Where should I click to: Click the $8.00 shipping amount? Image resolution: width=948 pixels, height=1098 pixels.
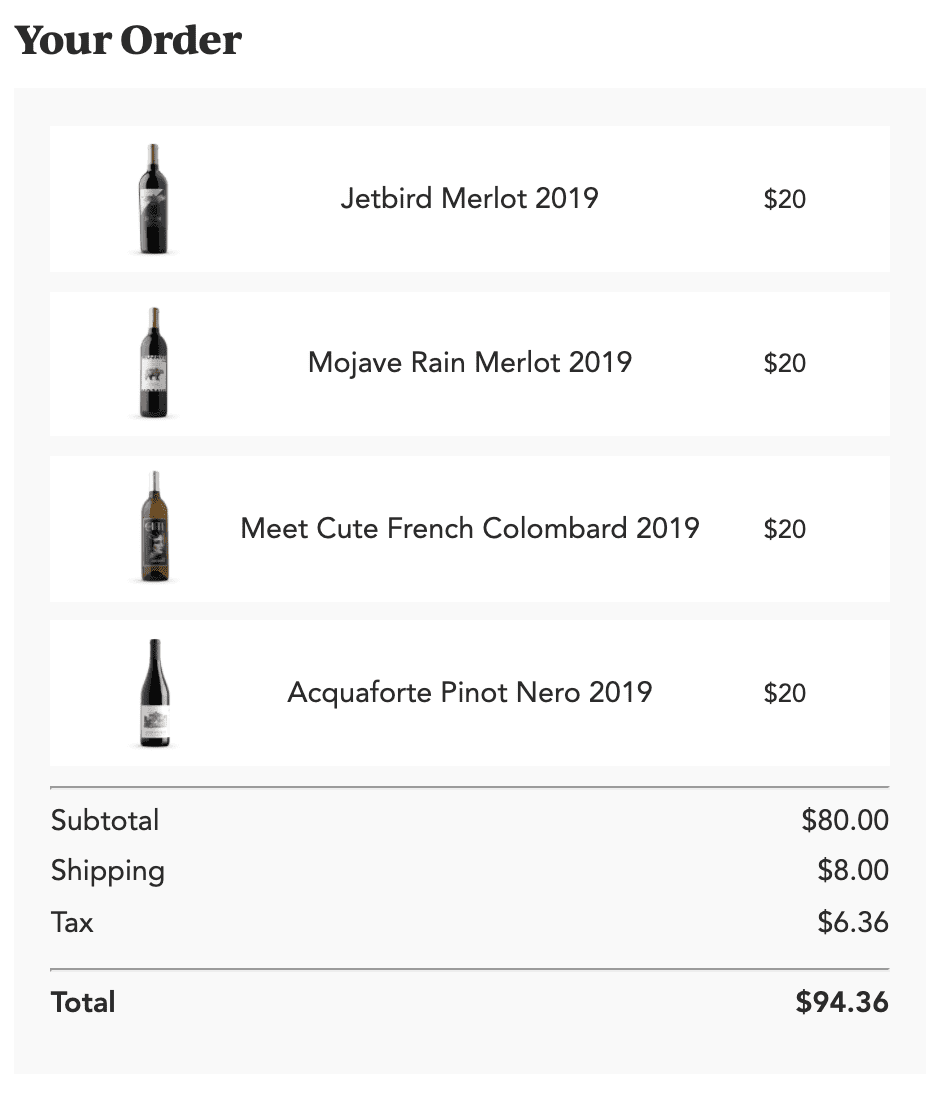point(853,870)
